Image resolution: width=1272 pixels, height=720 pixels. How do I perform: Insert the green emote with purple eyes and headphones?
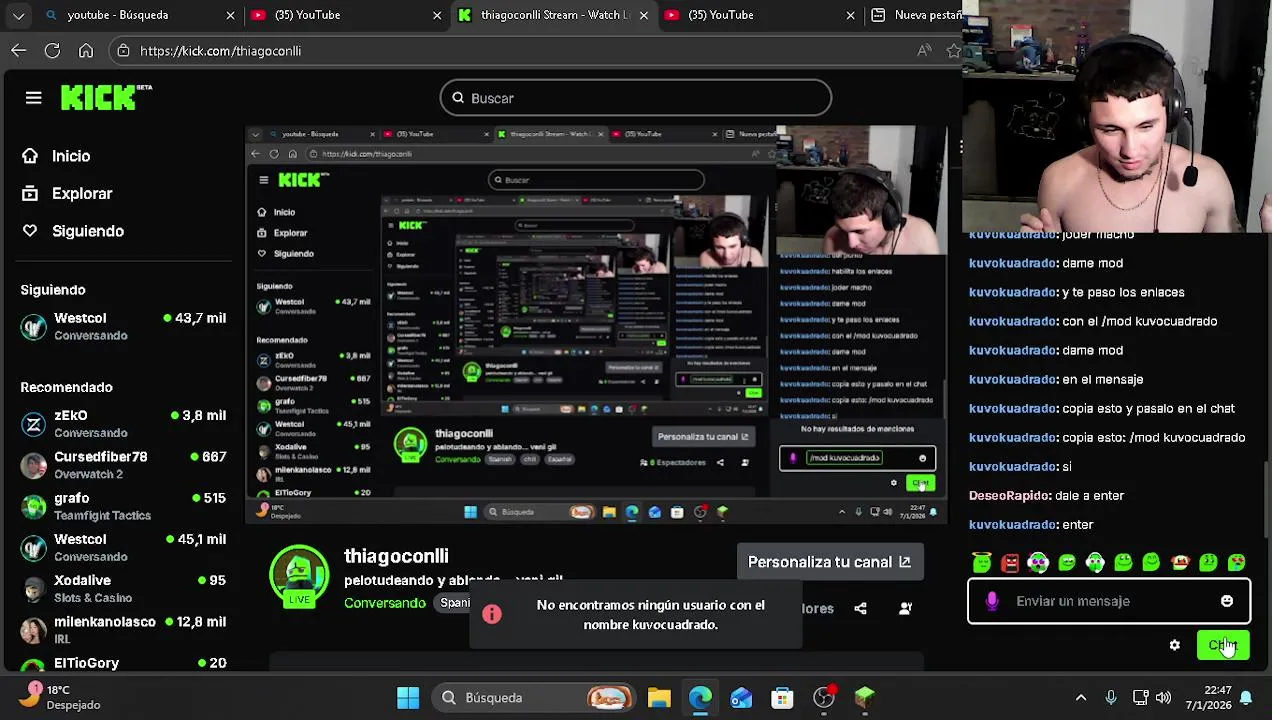pyautogui.click(x=1038, y=563)
